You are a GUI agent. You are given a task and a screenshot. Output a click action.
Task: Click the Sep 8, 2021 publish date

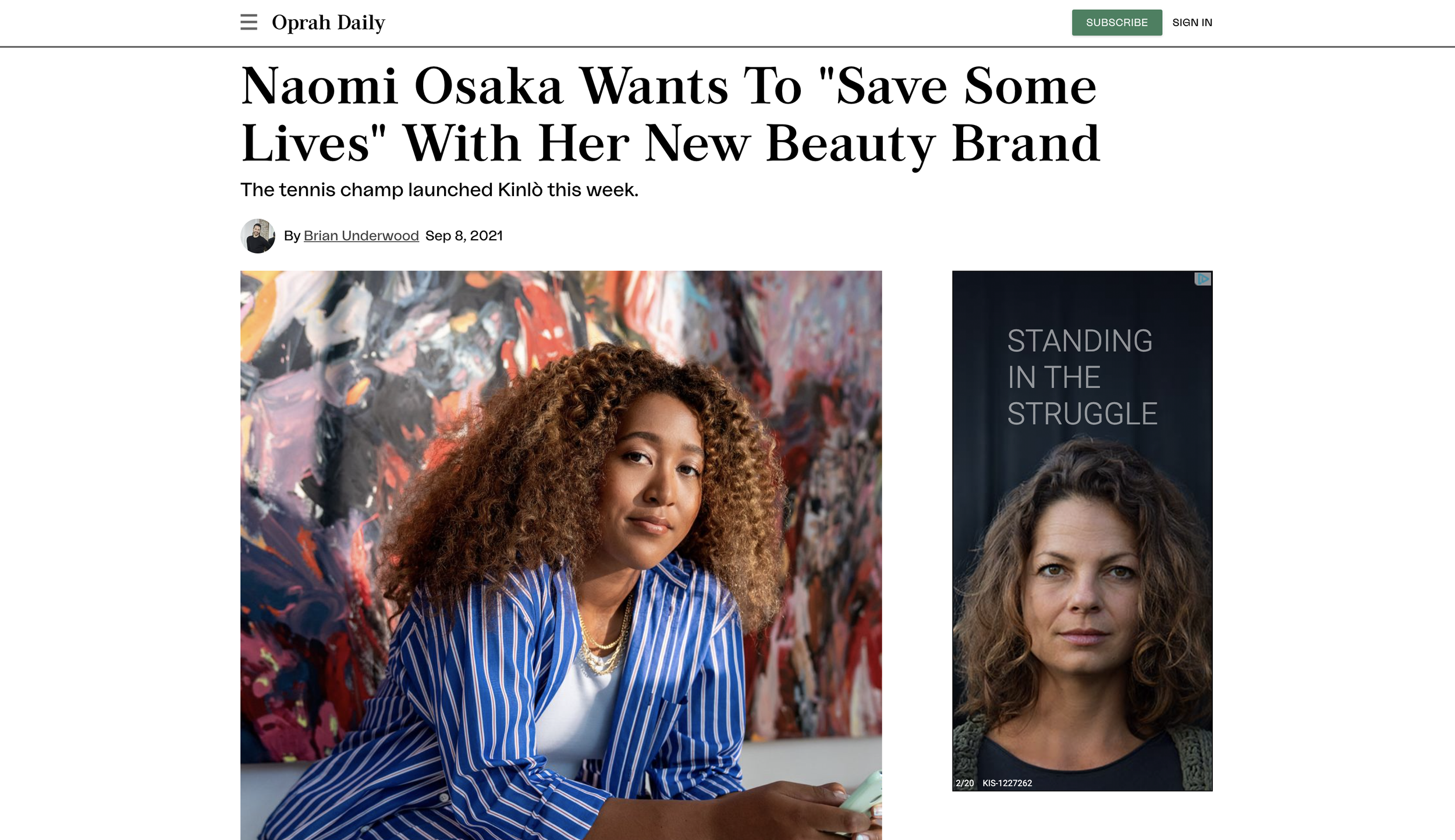(464, 236)
